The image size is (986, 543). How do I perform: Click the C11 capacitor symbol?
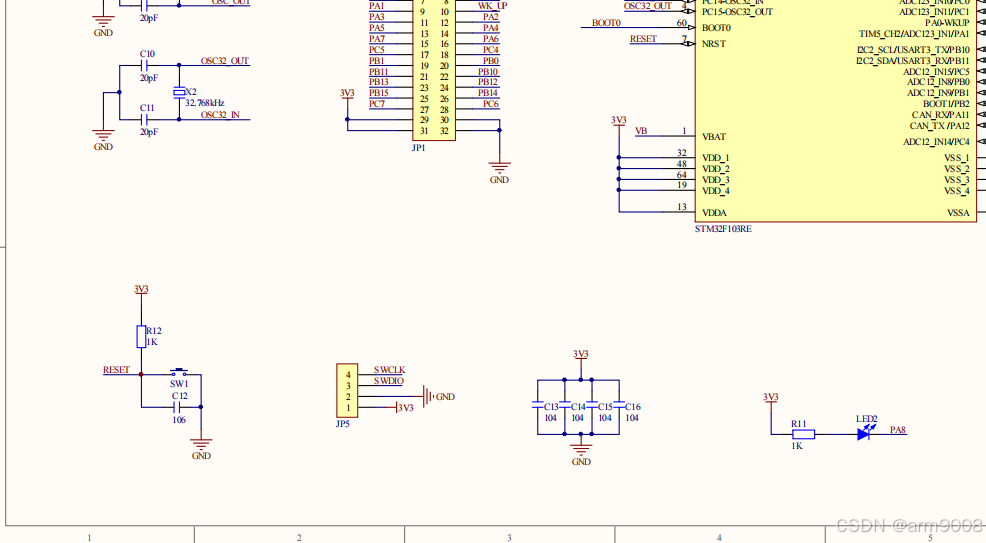tap(145, 119)
